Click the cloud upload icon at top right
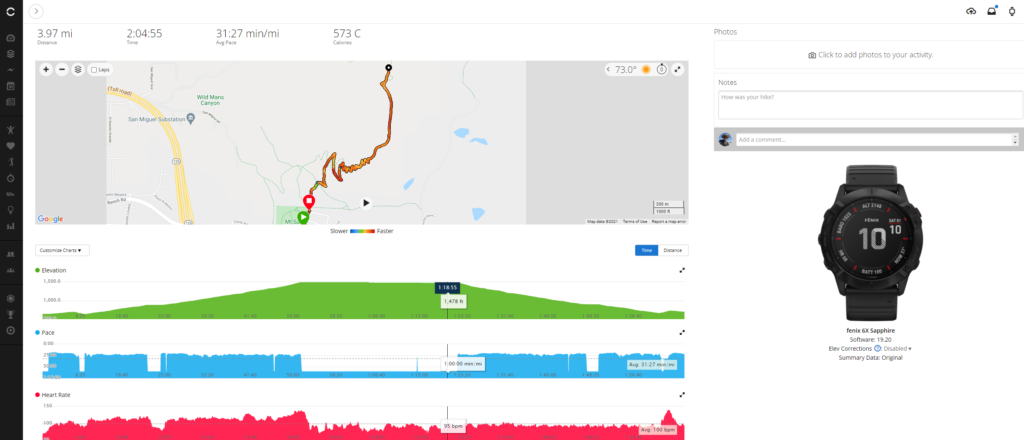The width and height of the screenshot is (1024, 440). tap(971, 11)
